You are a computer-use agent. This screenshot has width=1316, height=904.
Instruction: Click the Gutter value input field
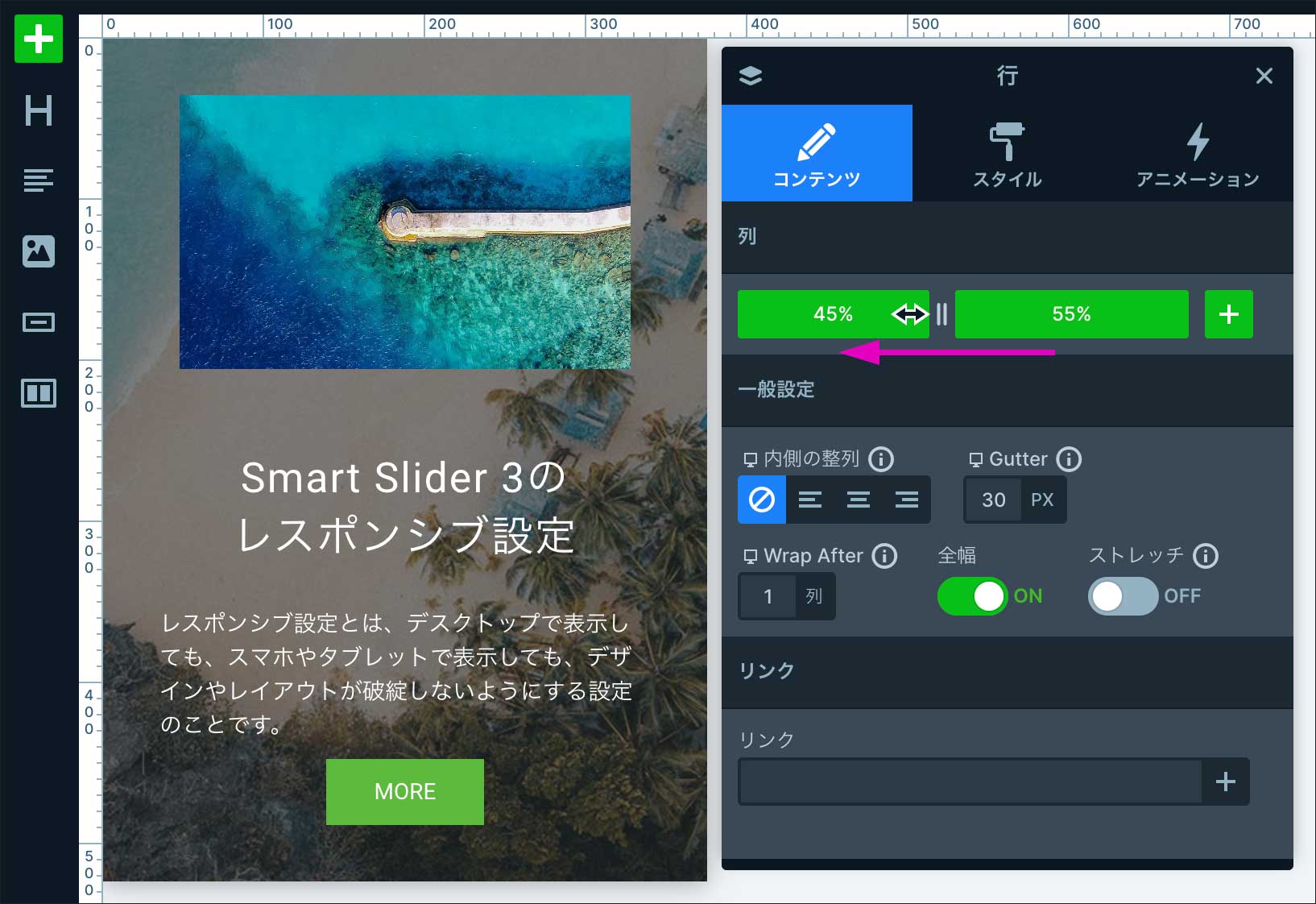pyautogui.click(x=993, y=500)
